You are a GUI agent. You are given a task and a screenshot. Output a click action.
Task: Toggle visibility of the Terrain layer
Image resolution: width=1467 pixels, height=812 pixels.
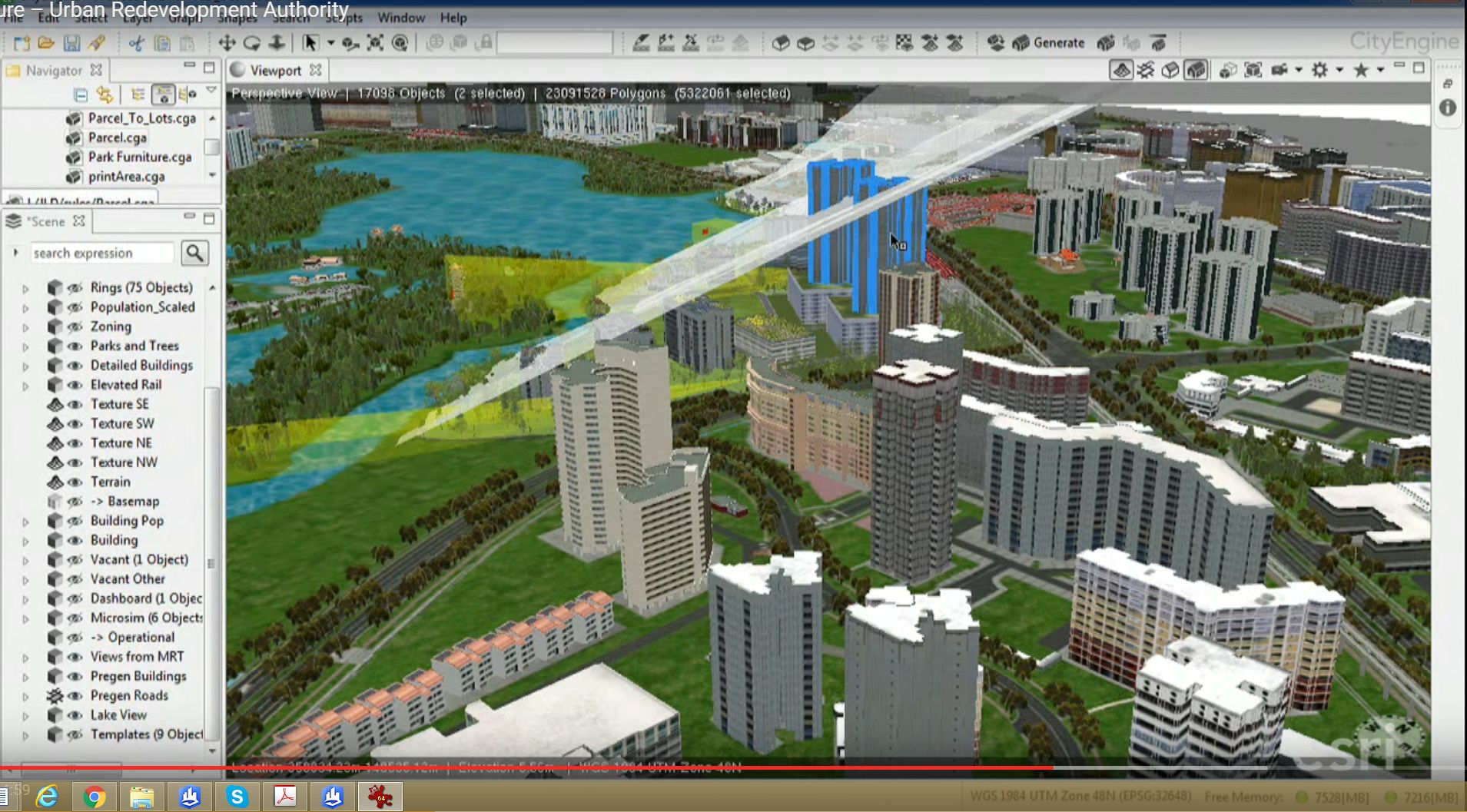coord(75,482)
